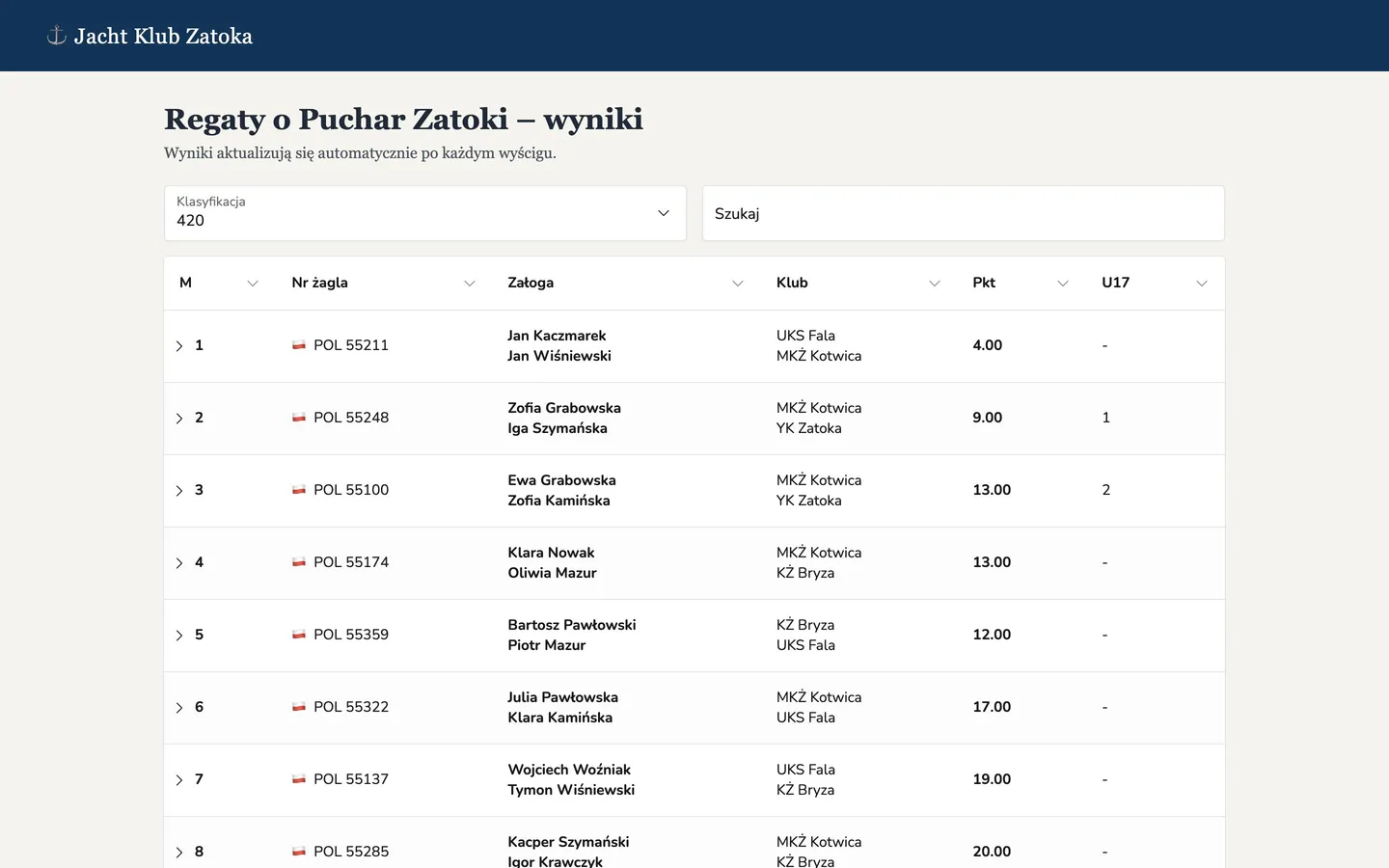Click sail number POL 55248

351,418
